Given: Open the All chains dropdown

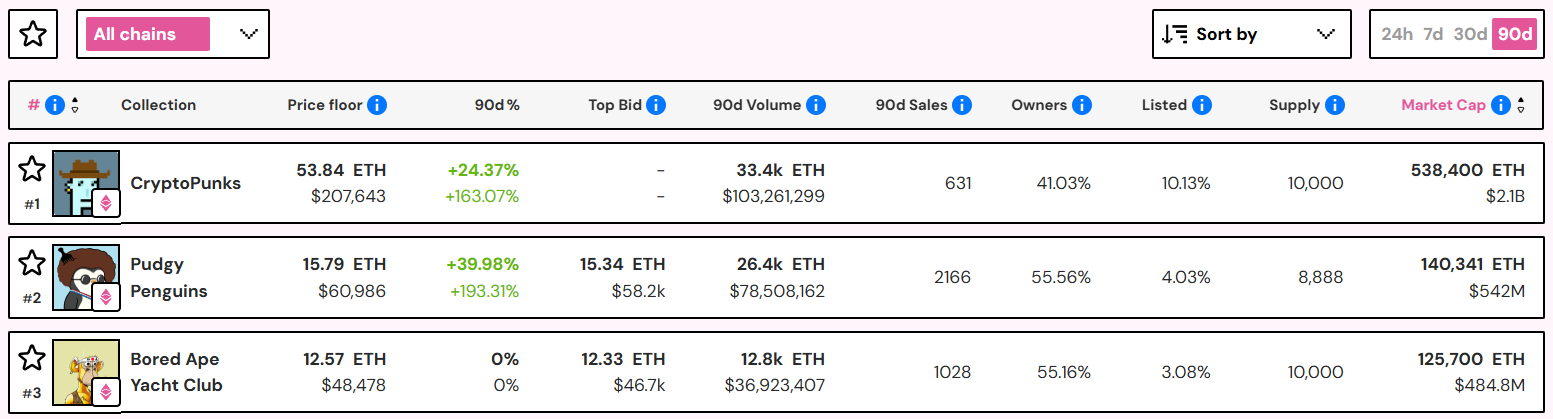Looking at the screenshot, I should coord(173,34).
